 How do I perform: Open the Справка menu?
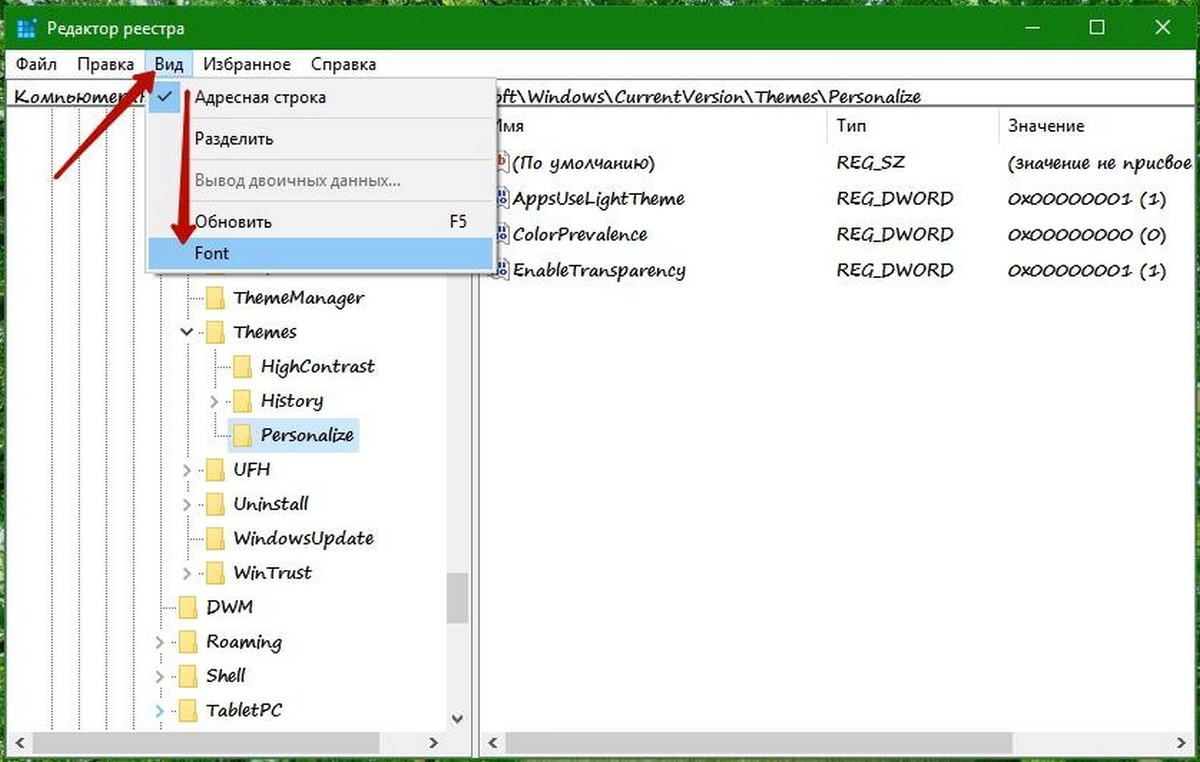343,64
